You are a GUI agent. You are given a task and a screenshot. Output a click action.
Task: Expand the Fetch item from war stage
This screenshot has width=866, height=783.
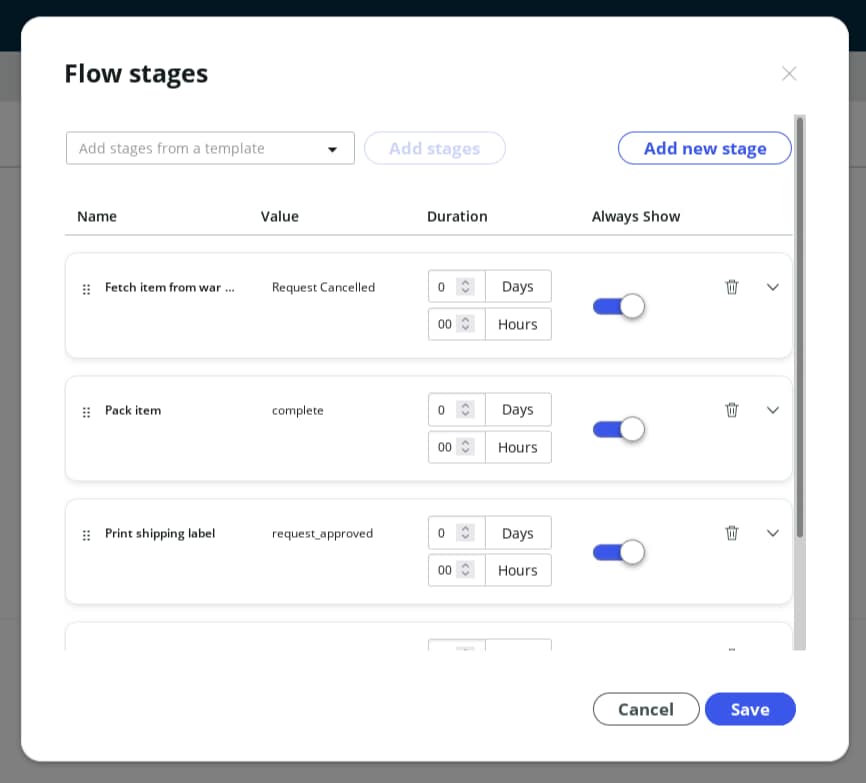tap(773, 287)
